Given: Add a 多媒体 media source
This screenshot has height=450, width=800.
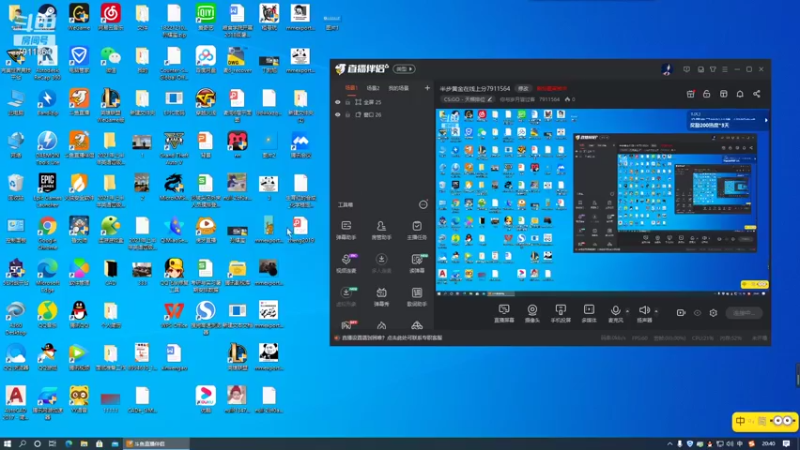Looking at the screenshot, I should pyautogui.click(x=589, y=313).
